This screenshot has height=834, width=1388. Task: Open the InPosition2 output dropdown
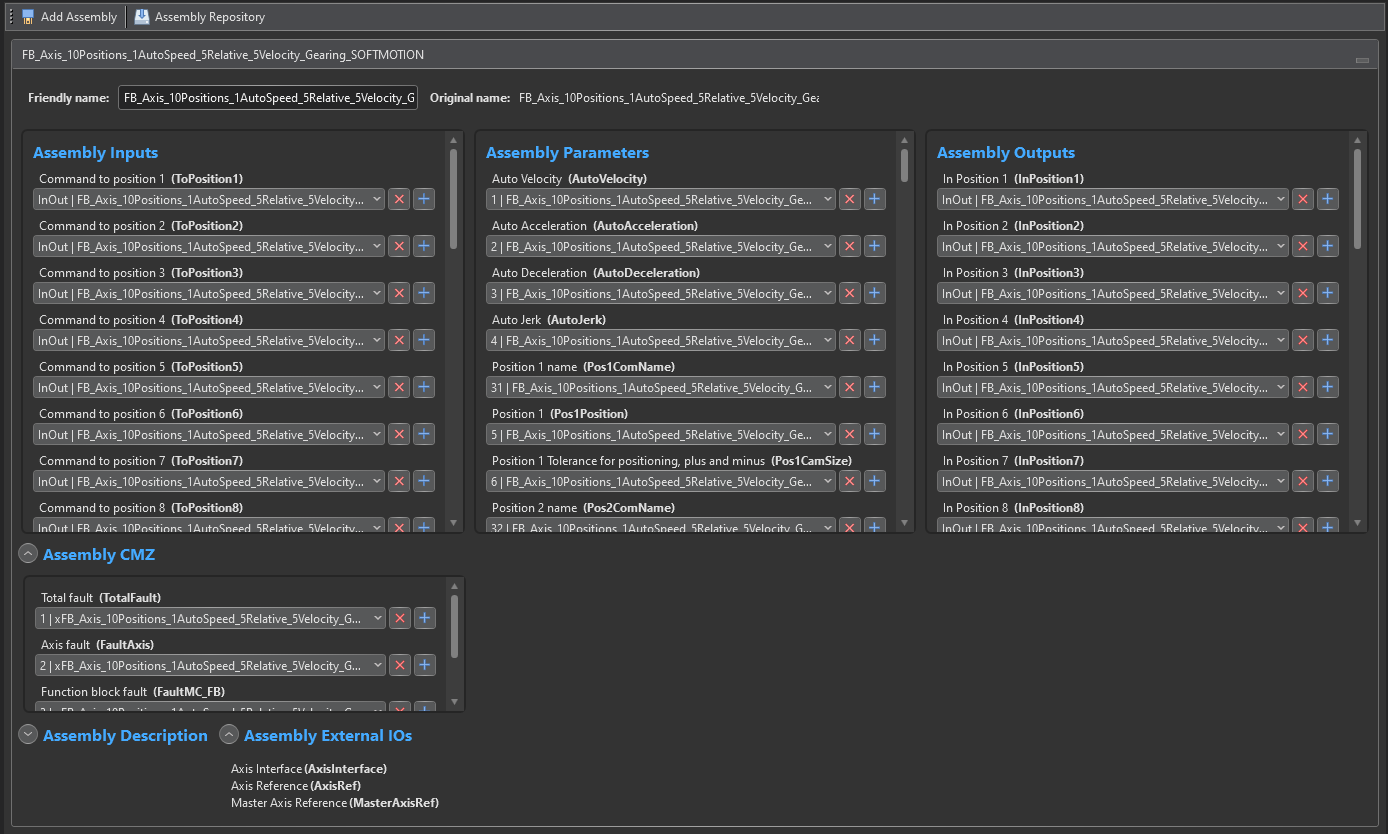pos(1113,246)
